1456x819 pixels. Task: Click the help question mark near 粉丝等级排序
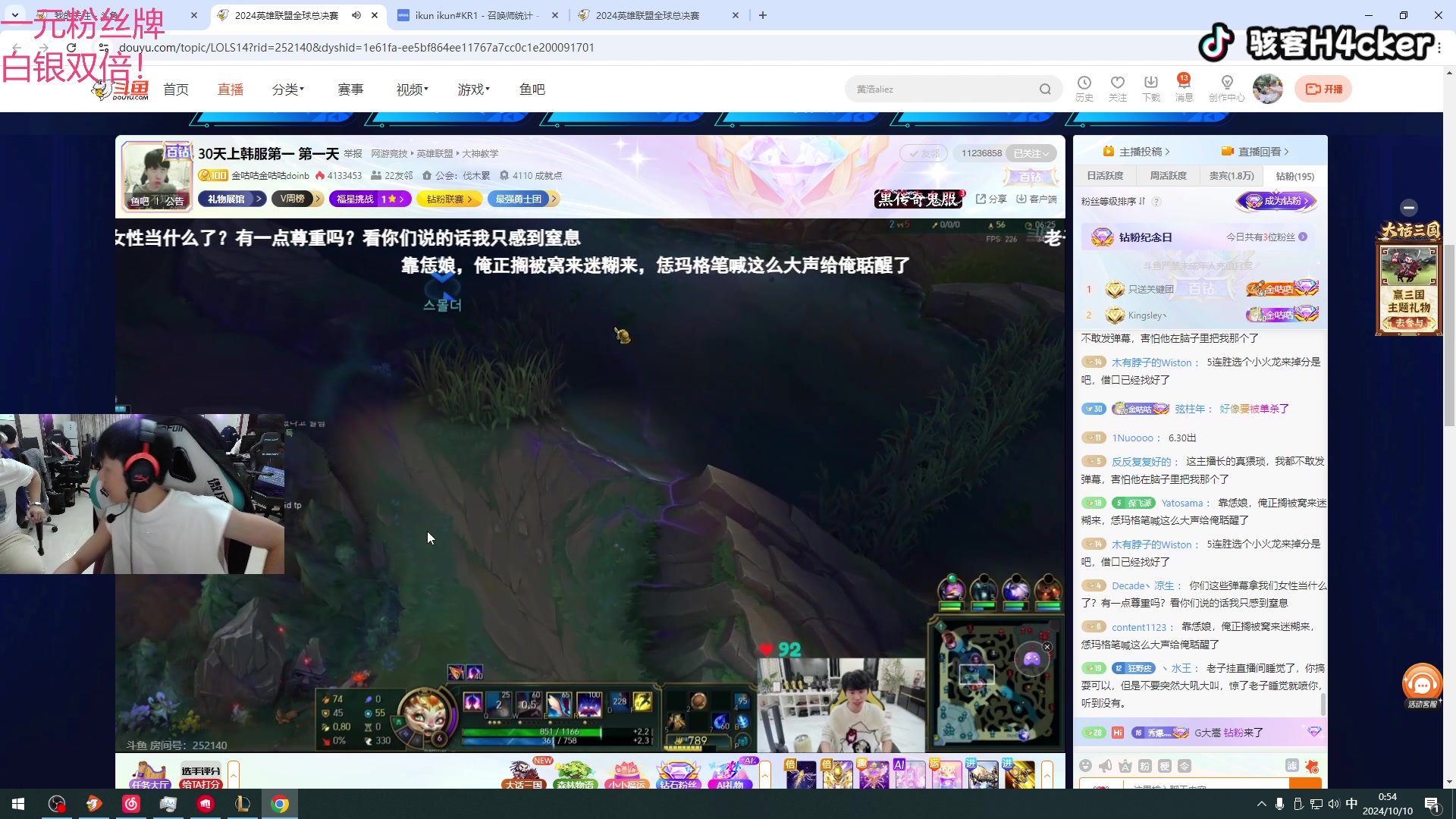pyautogui.click(x=1156, y=202)
